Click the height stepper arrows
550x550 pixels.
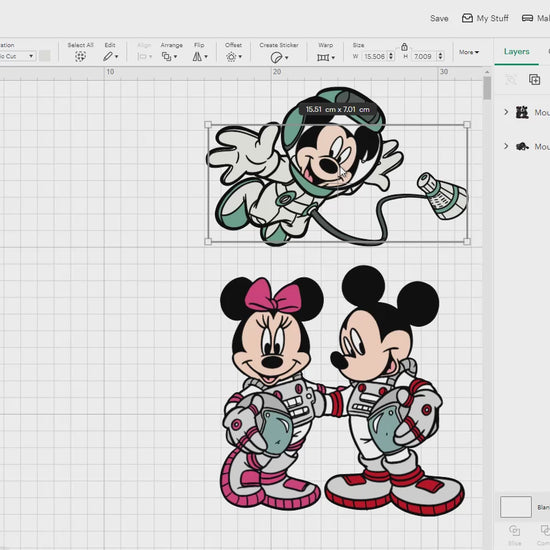(440, 56)
